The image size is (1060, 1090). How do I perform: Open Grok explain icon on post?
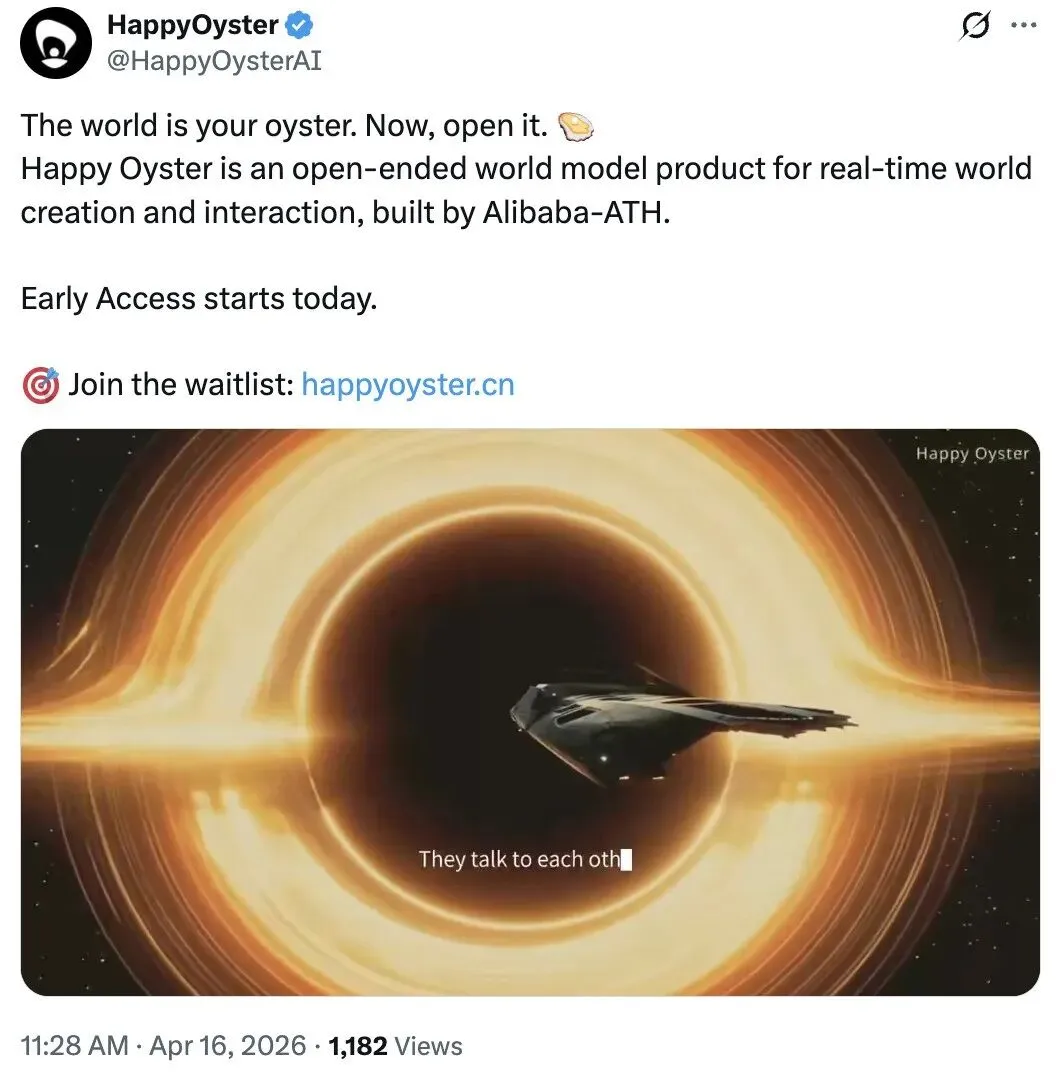pos(975,26)
